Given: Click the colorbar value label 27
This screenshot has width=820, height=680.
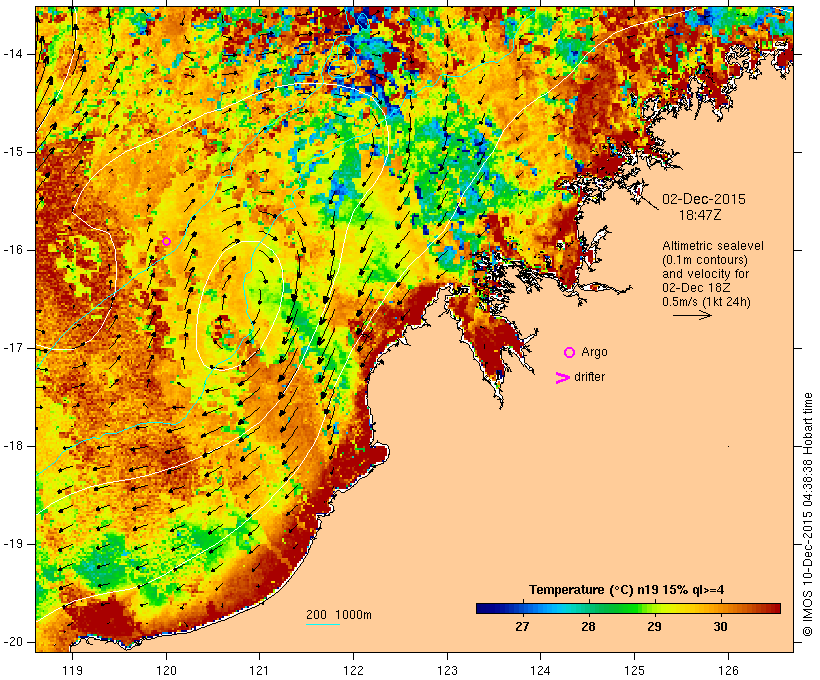Looking at the screenshot, I should 522,626.
